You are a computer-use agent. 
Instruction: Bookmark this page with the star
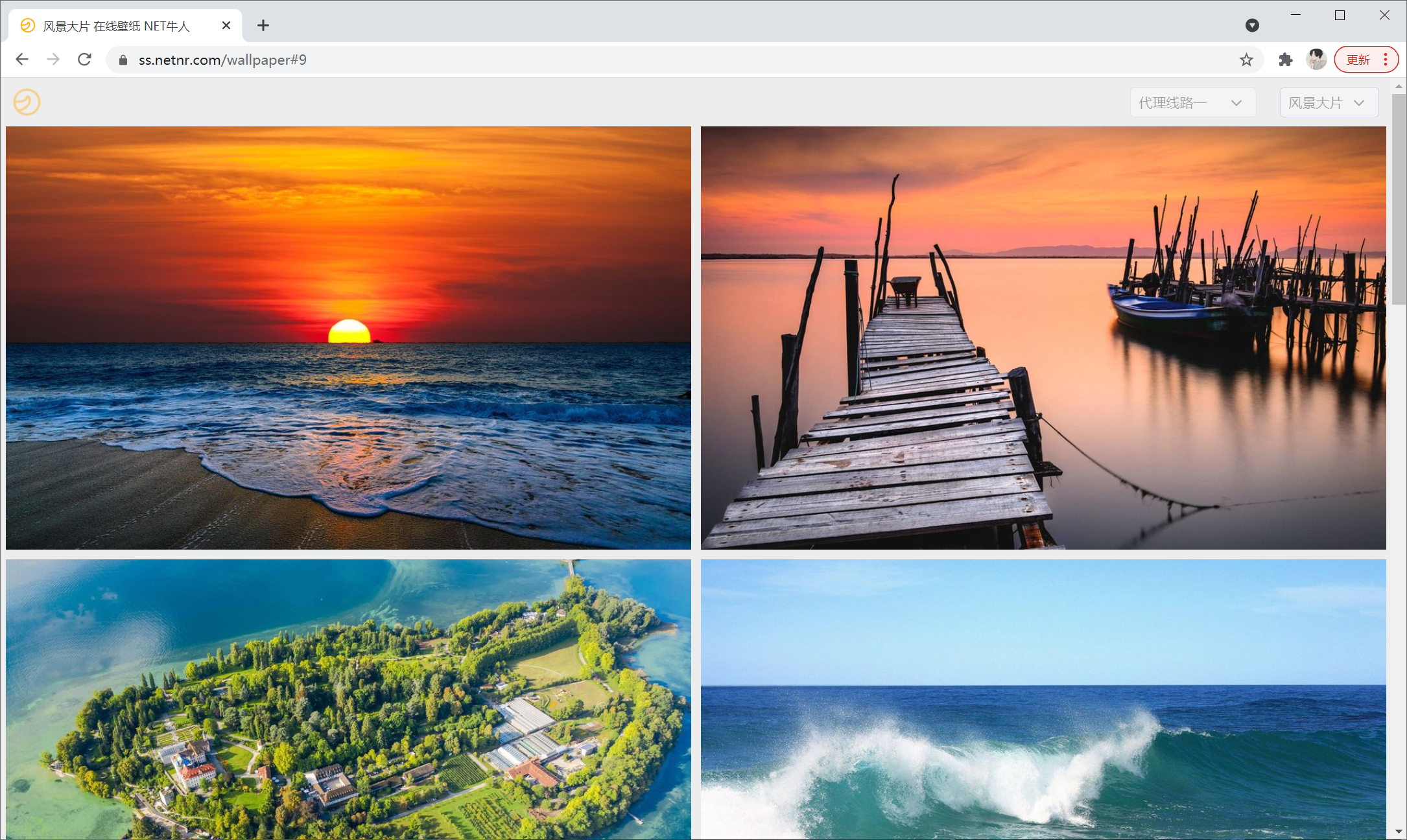point(1246,60)
